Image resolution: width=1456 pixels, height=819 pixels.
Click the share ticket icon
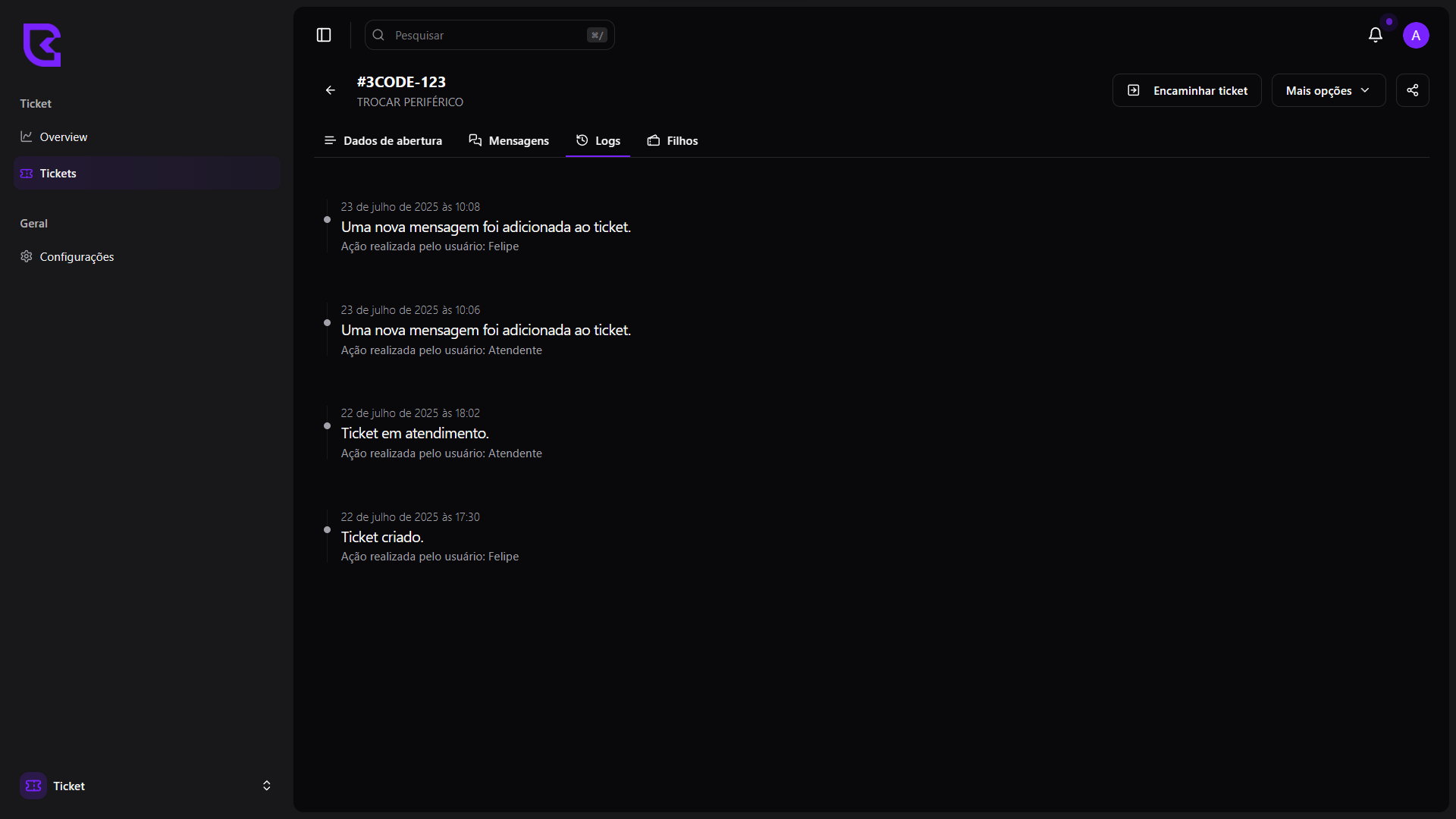1412,90
